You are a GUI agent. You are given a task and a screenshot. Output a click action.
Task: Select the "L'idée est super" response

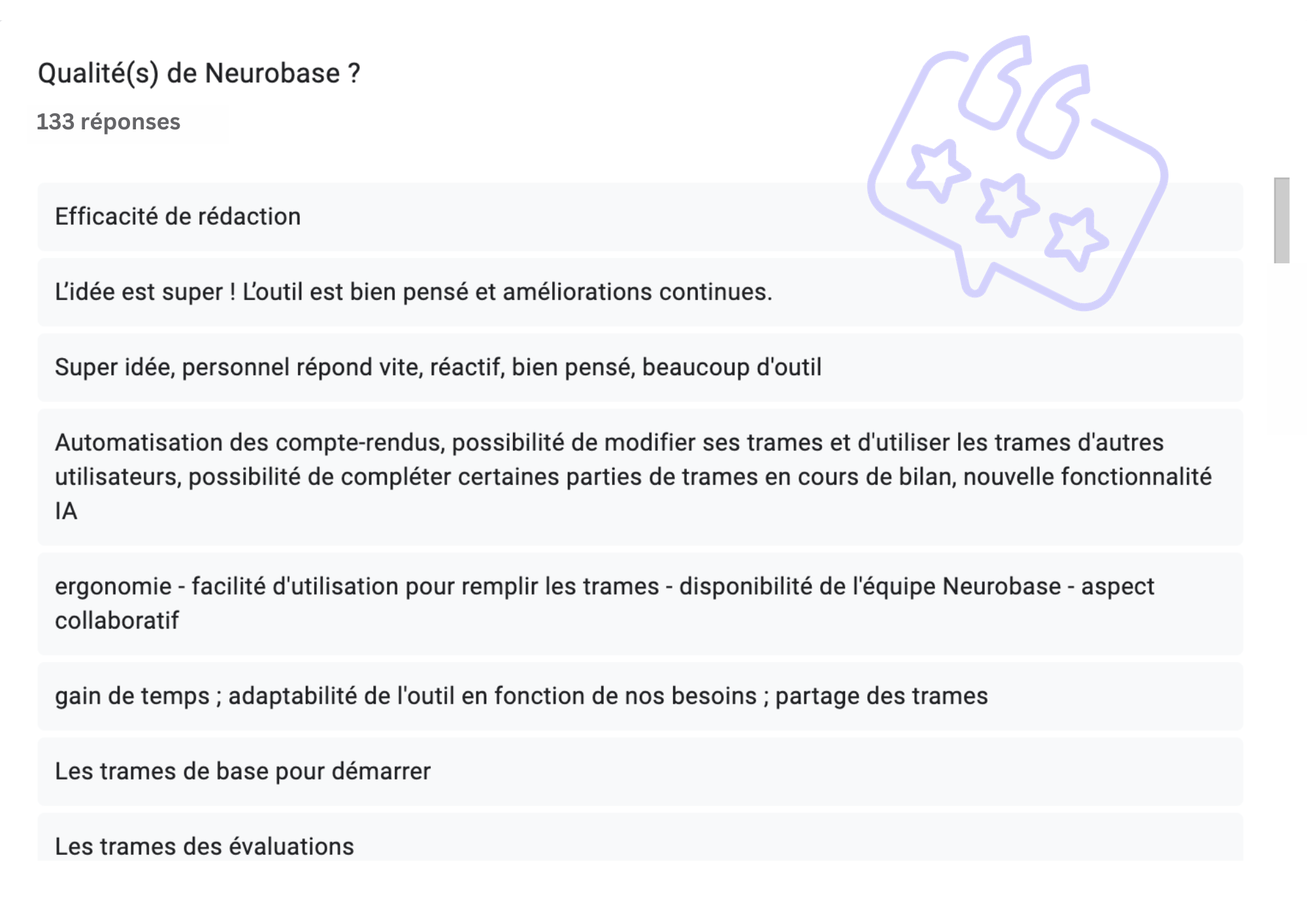(413, 292)
